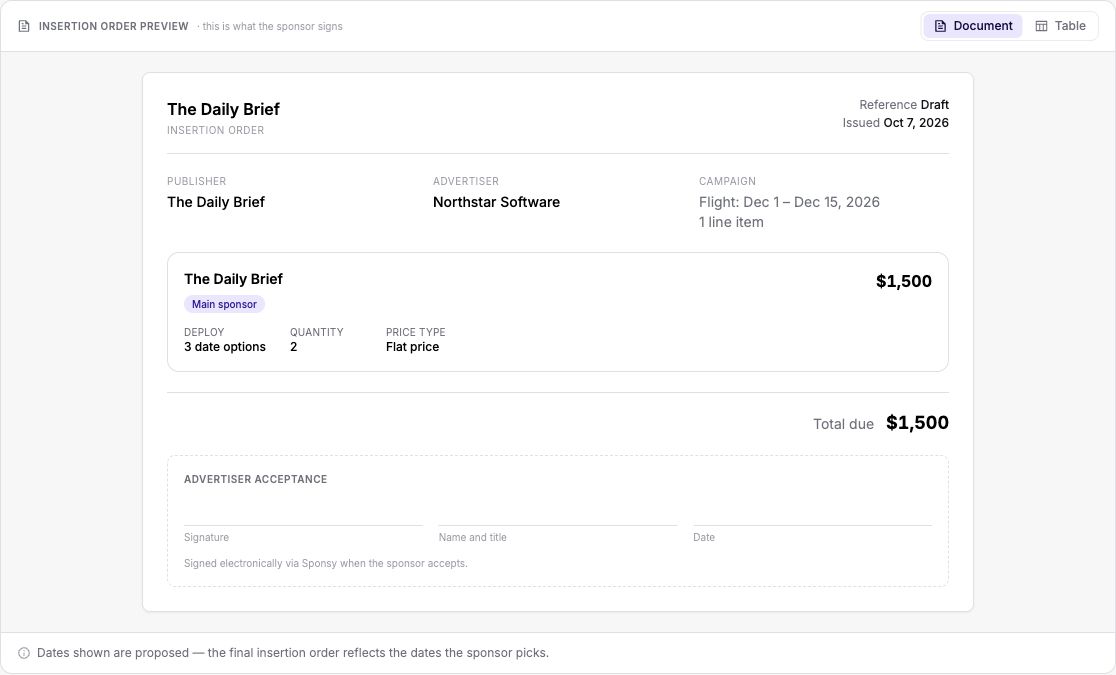Click advertiser name 'Northstar Software'
This screenshot has width=1116, height=675.
(496, 202)
